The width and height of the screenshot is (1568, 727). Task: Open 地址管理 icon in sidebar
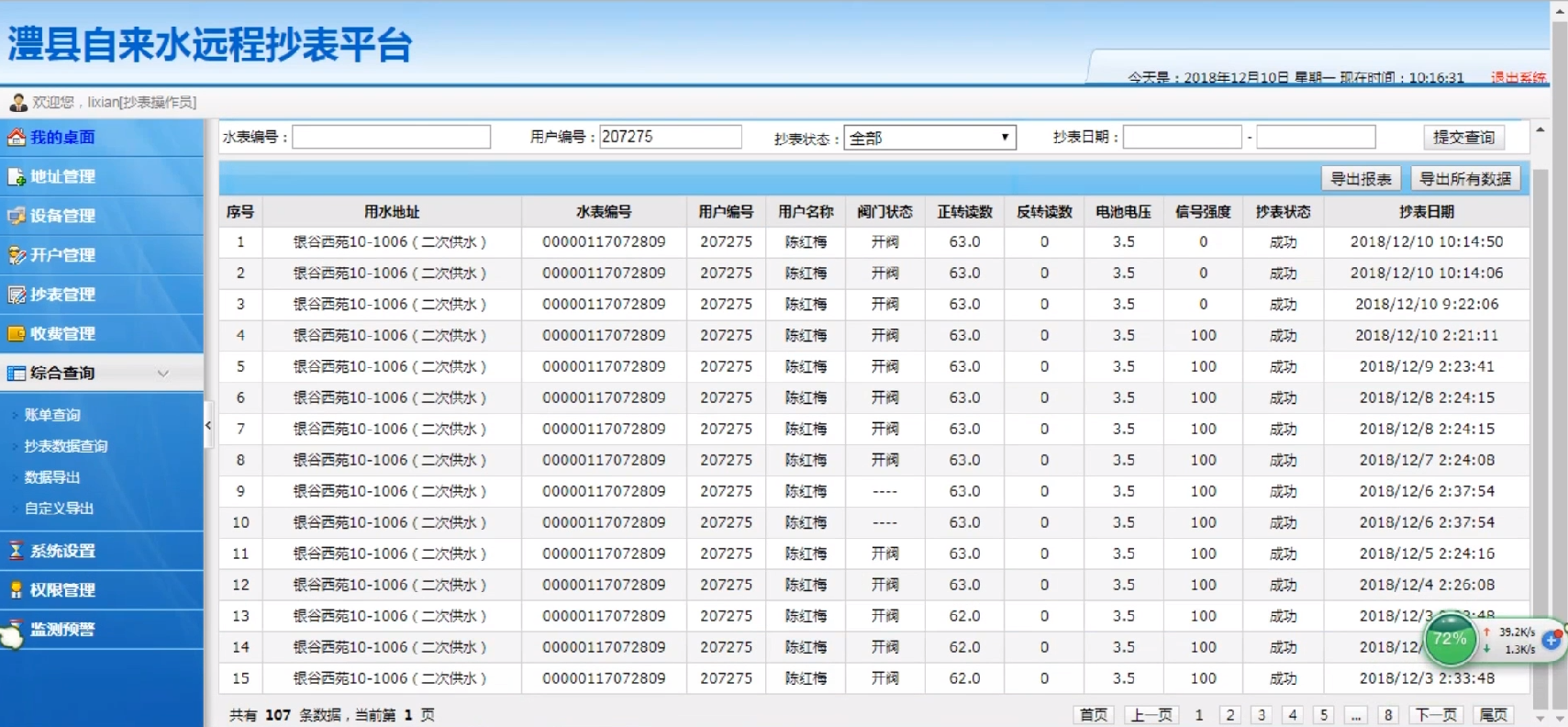17,176
